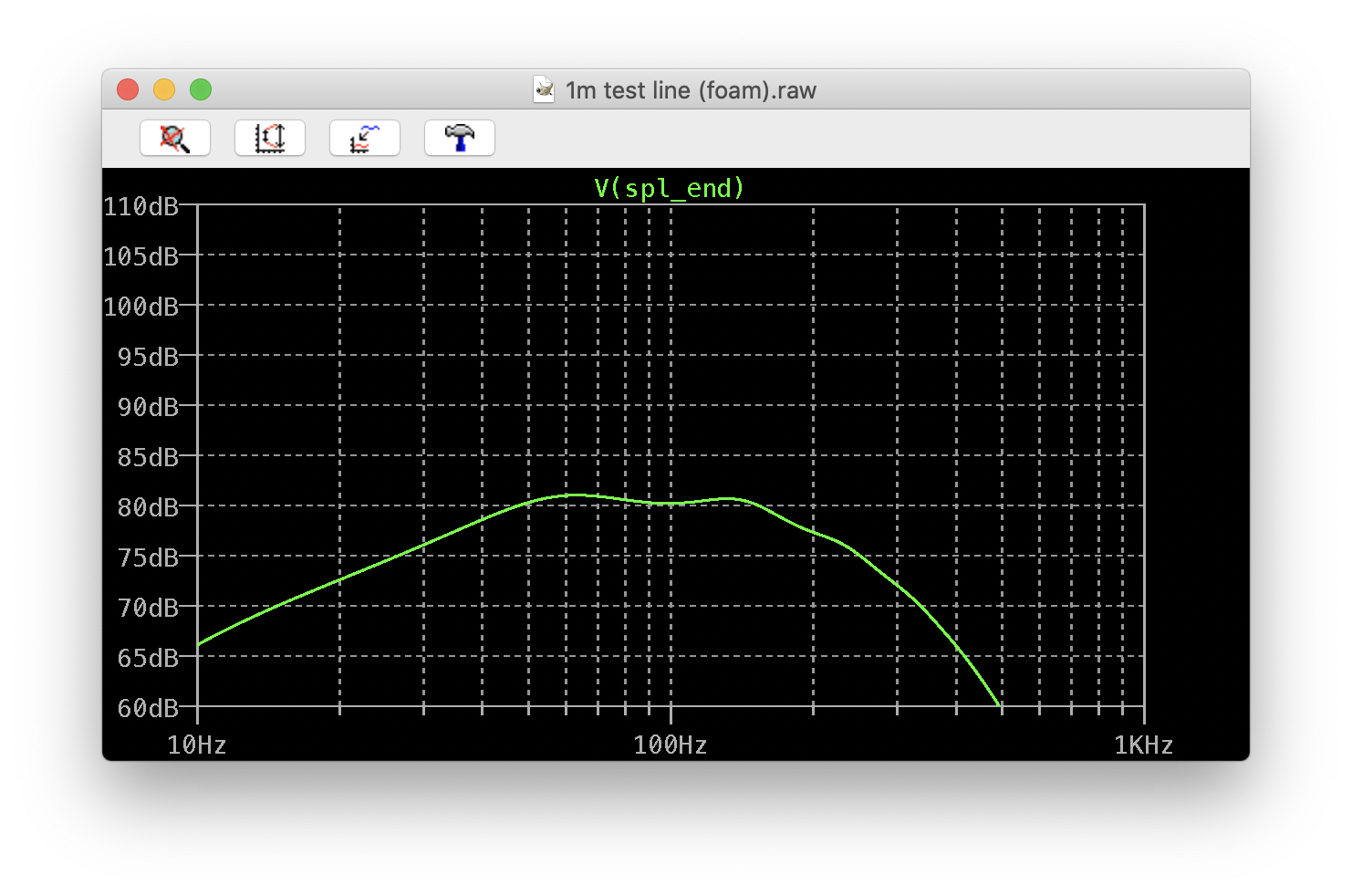Click the V(spl_end) trace label
The width and height of the screenshot is (1352, 896).
click(670, 188)
